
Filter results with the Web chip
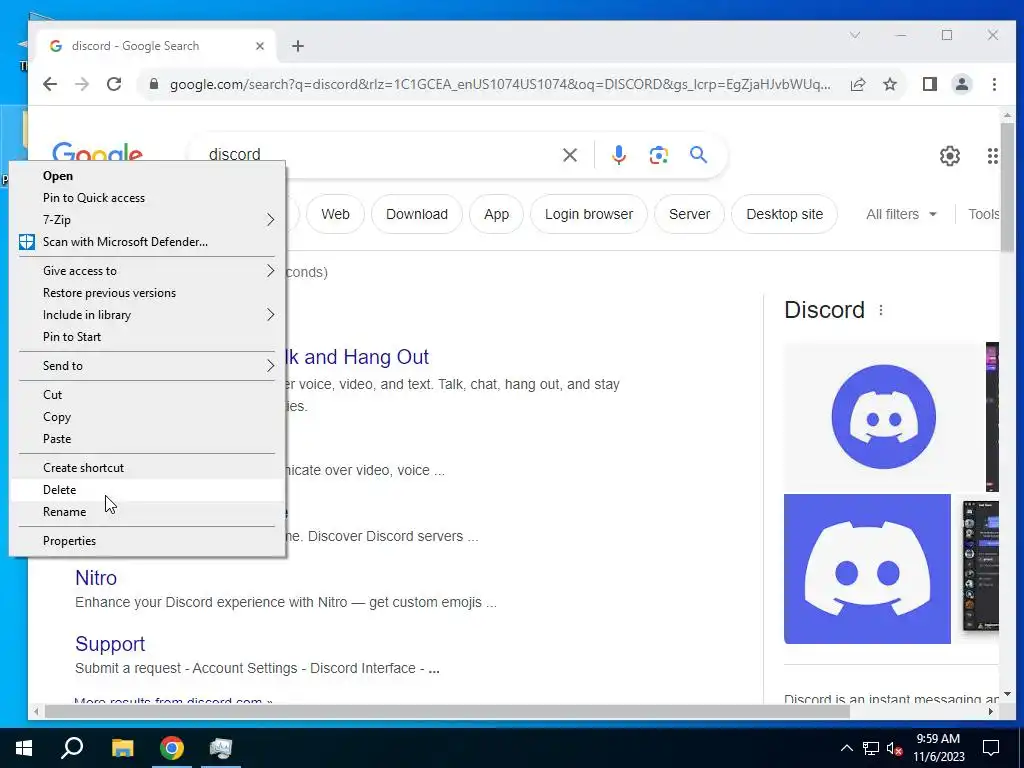click(335, 214)
